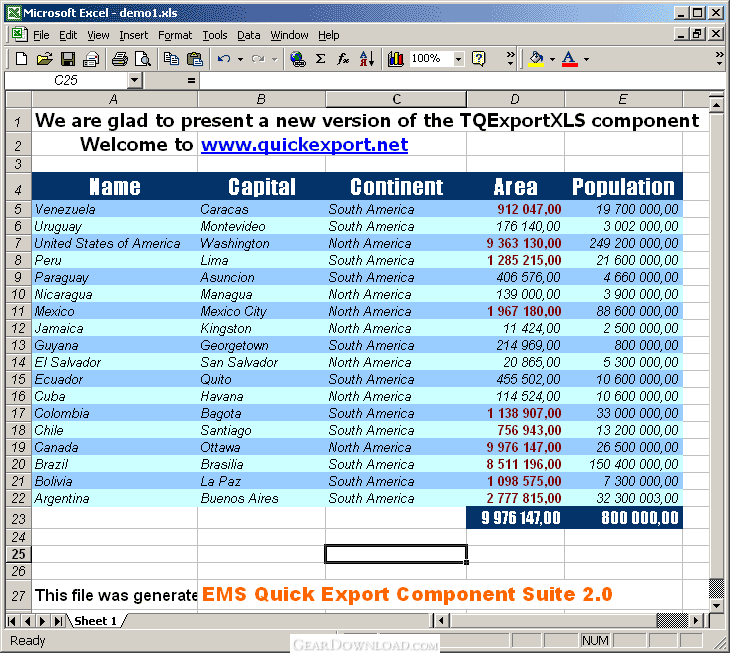This screenshot has height=653, width=730.
Task: Click the New blank workbook icon
Action: [21, 59]
